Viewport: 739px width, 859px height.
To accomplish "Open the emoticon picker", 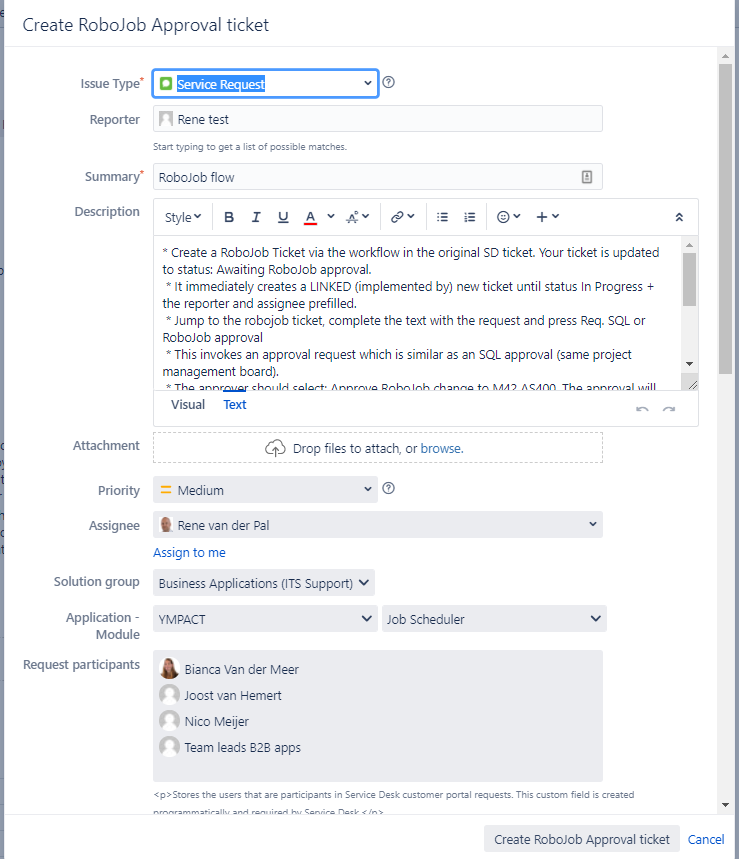I will pos(508,217).
